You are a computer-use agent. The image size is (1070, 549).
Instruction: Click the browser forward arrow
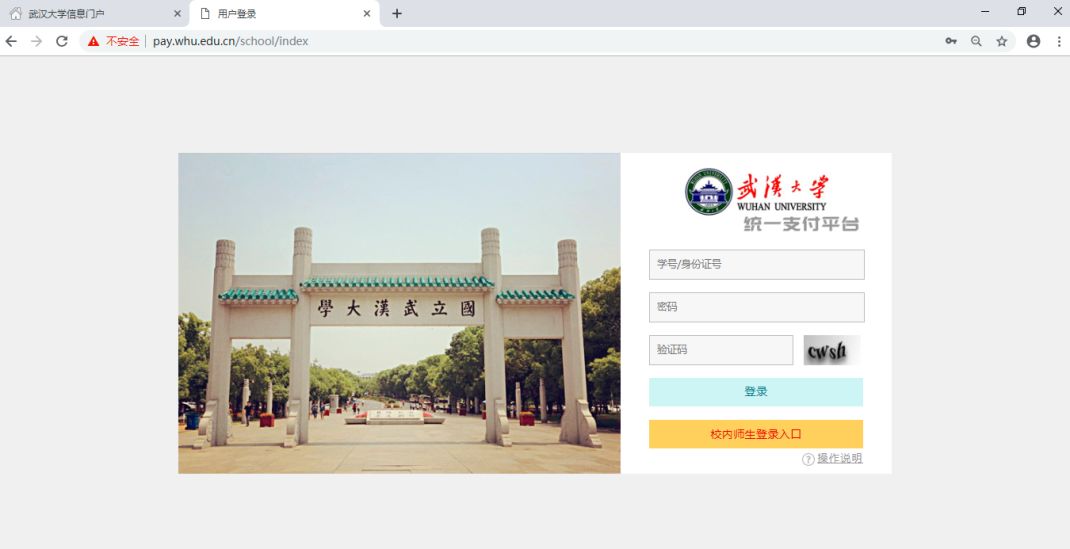point(37,41)
